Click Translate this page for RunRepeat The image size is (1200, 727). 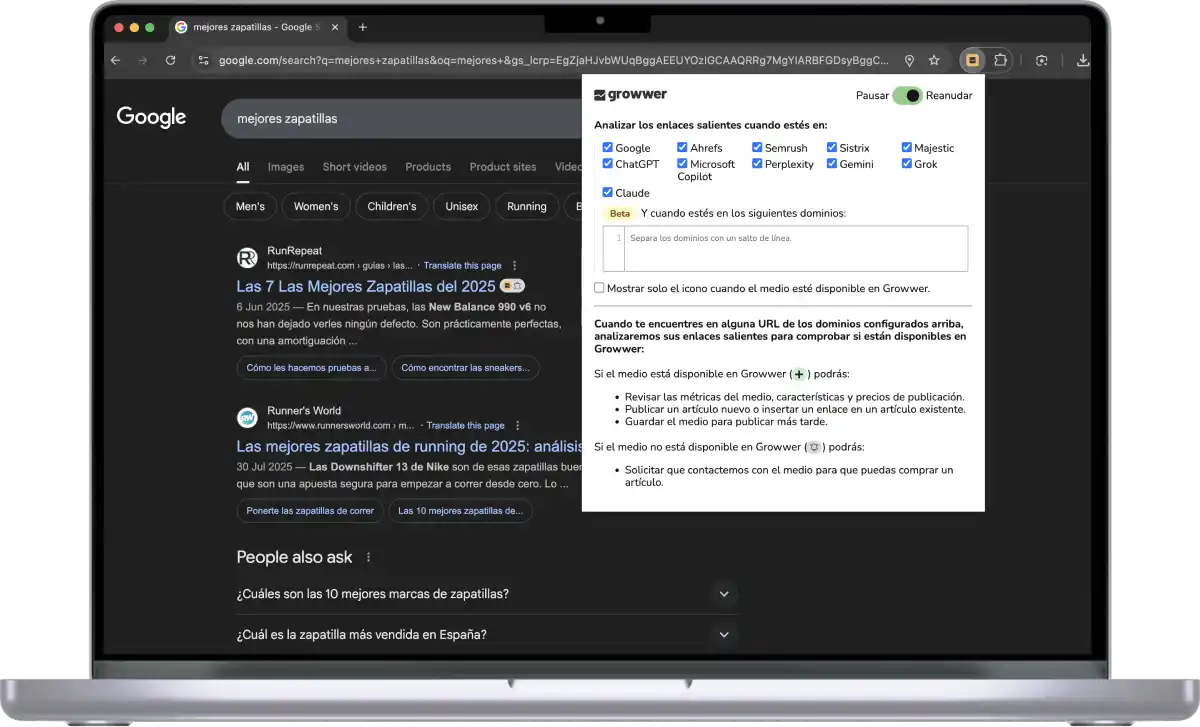(463, 266)
